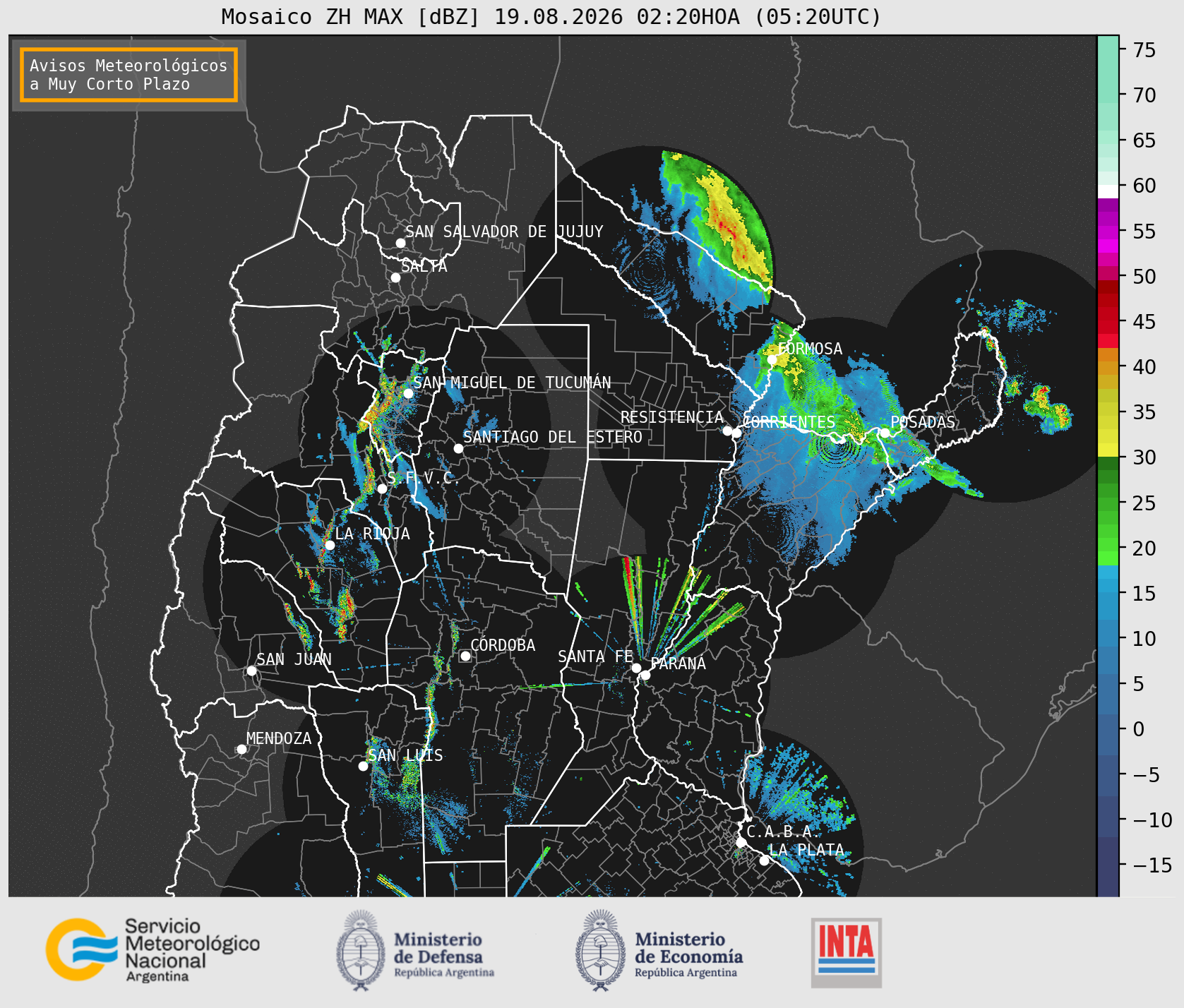Click the Posadas city marker
The image size is (1184, 1008).
[885, 433]
